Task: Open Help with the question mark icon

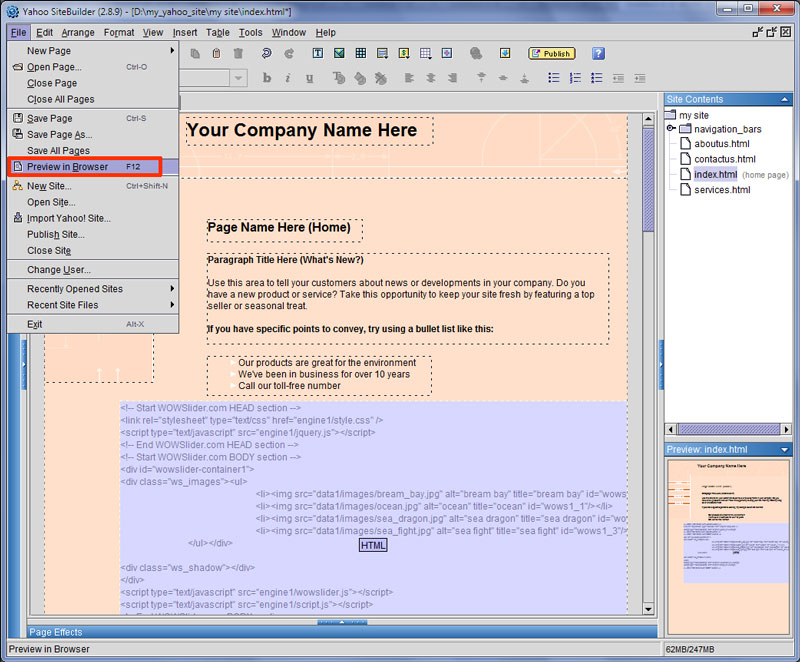Action: 598,54
